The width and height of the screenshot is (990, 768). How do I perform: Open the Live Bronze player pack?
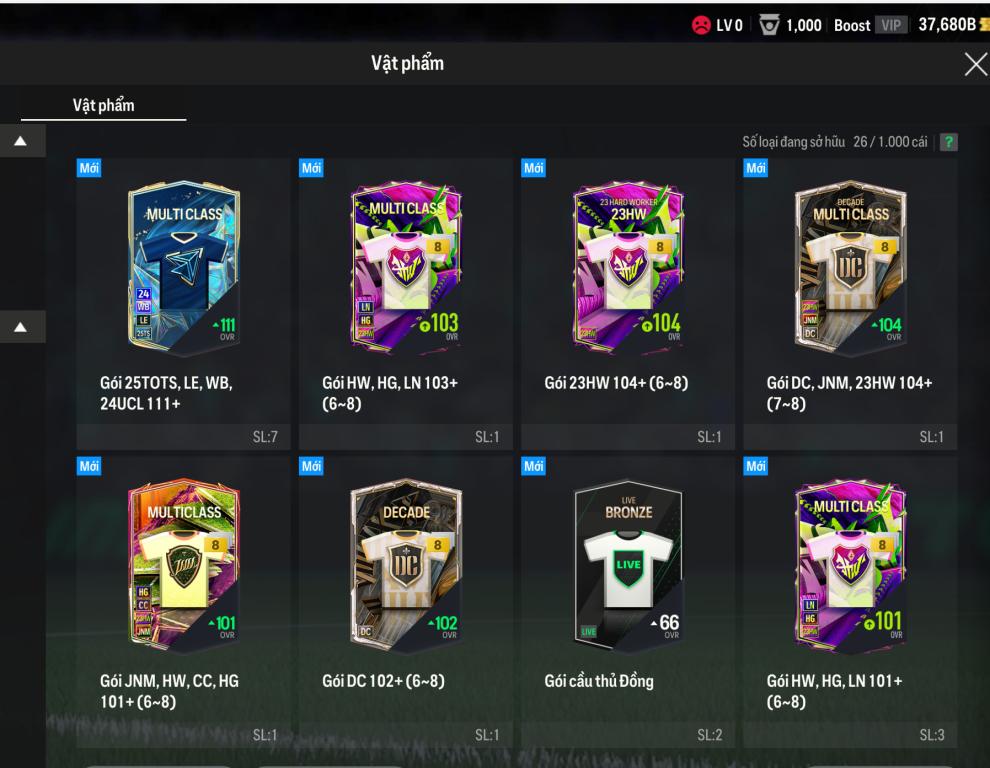pyautogui.click(x=628, y=602)
